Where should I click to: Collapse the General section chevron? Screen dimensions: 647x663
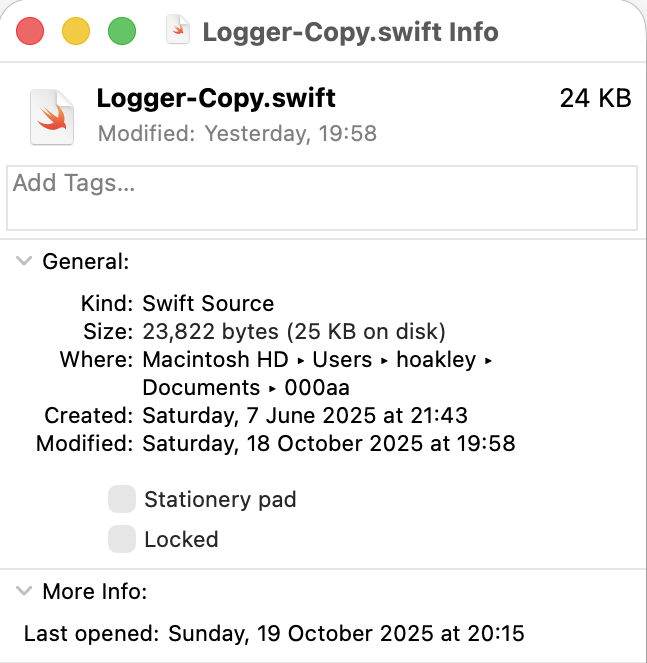(x=22, y=262)
